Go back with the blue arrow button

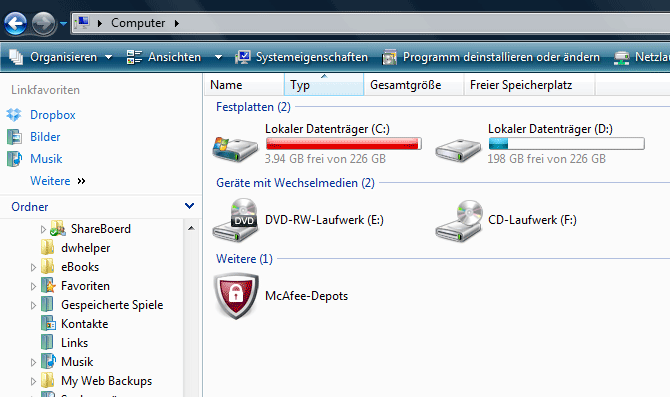pos(15,24)
